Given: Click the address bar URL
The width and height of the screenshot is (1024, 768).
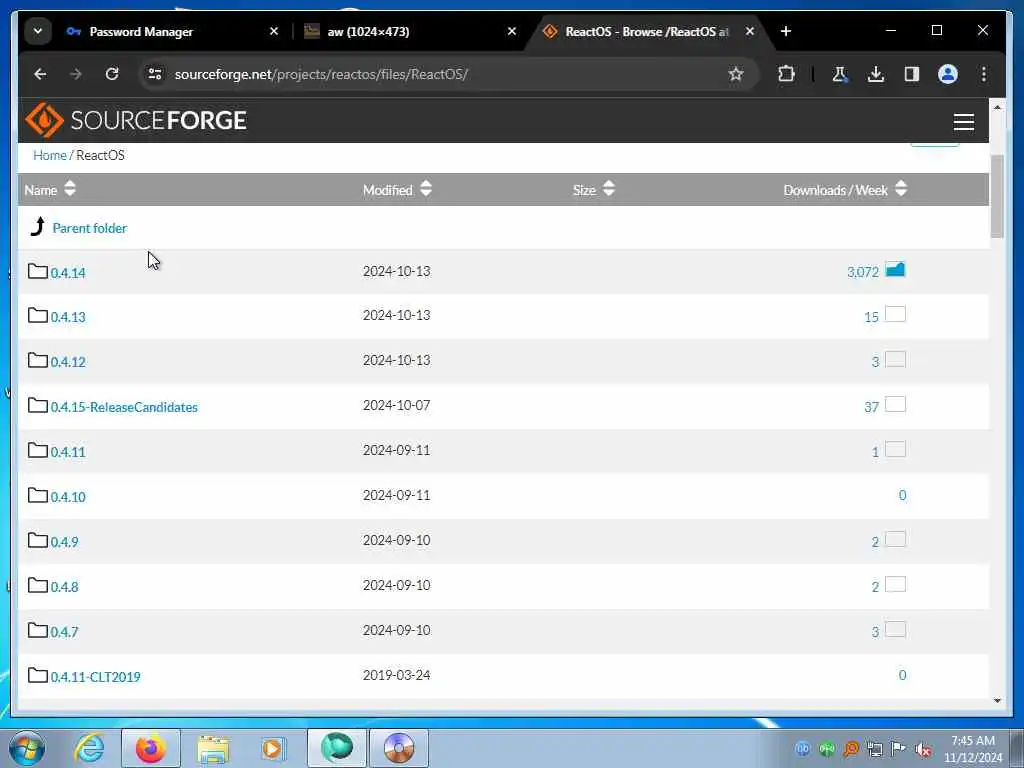Looking at the screenshot, I should pyautogui.click(x=321, y=74).
